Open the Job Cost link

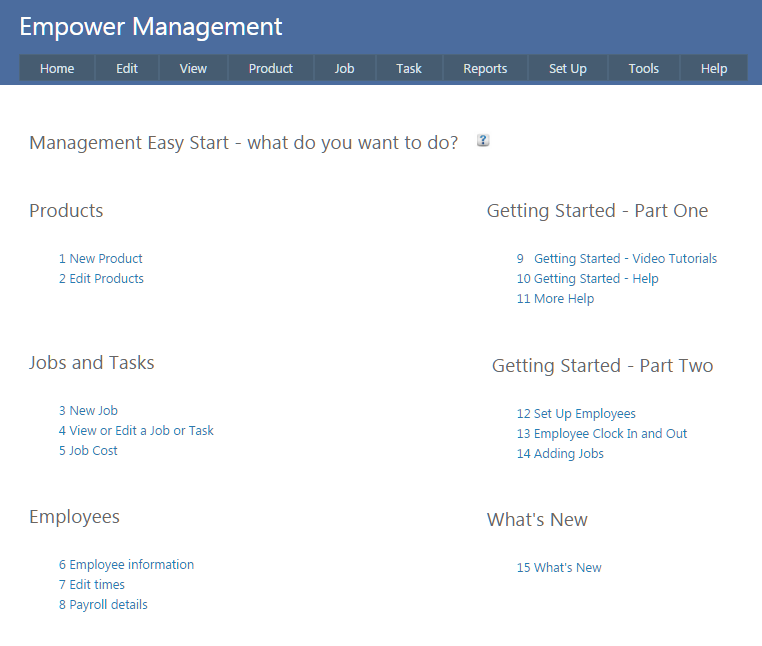point(88,450)
